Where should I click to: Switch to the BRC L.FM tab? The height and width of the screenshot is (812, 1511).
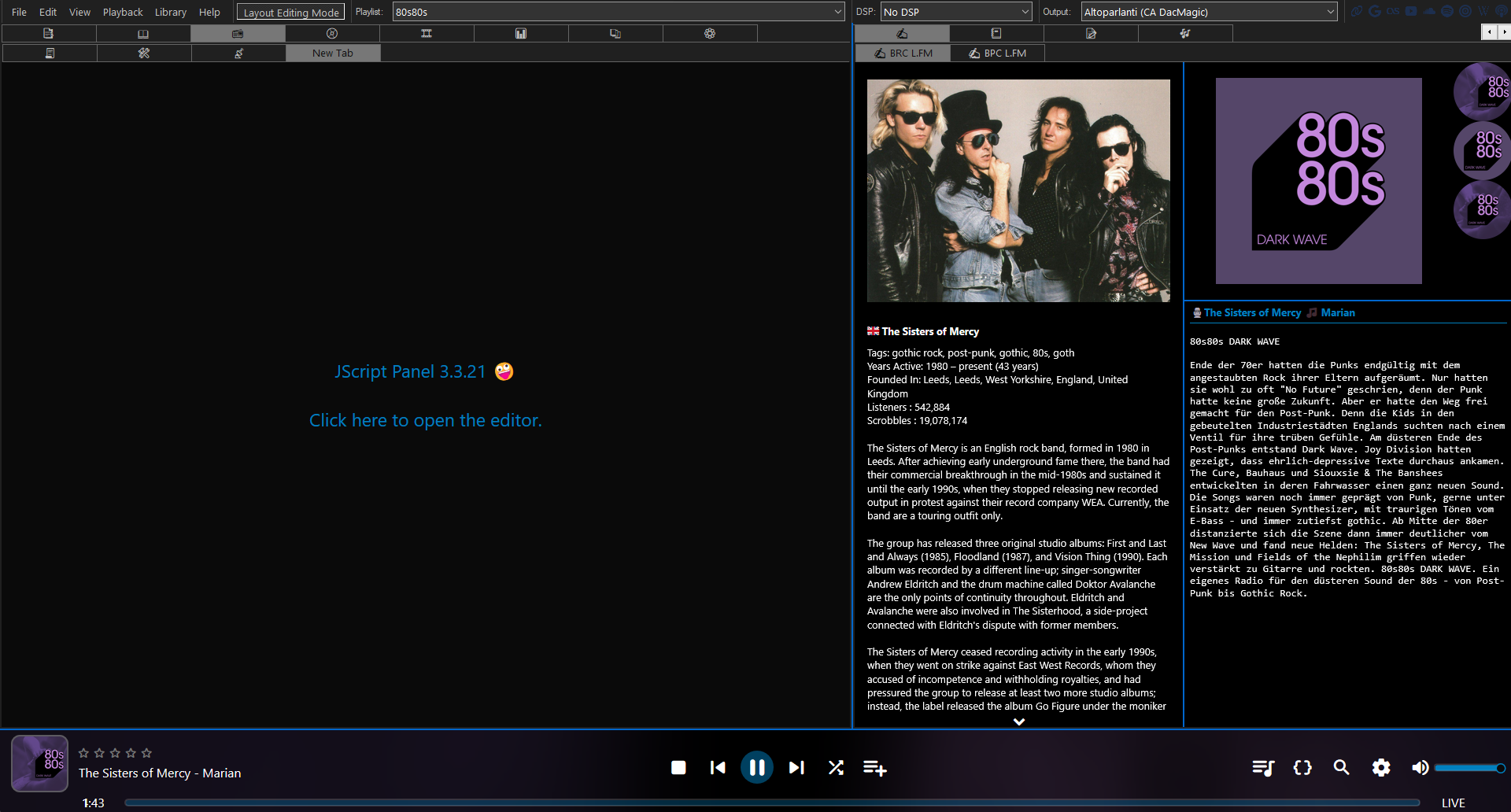pyautogui.click(x=903, y=53)
